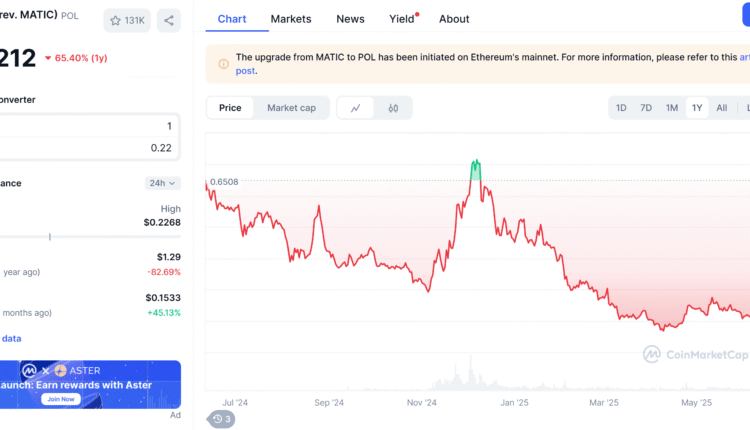Set chart range to 7D
750x430 pixels.
646,108
